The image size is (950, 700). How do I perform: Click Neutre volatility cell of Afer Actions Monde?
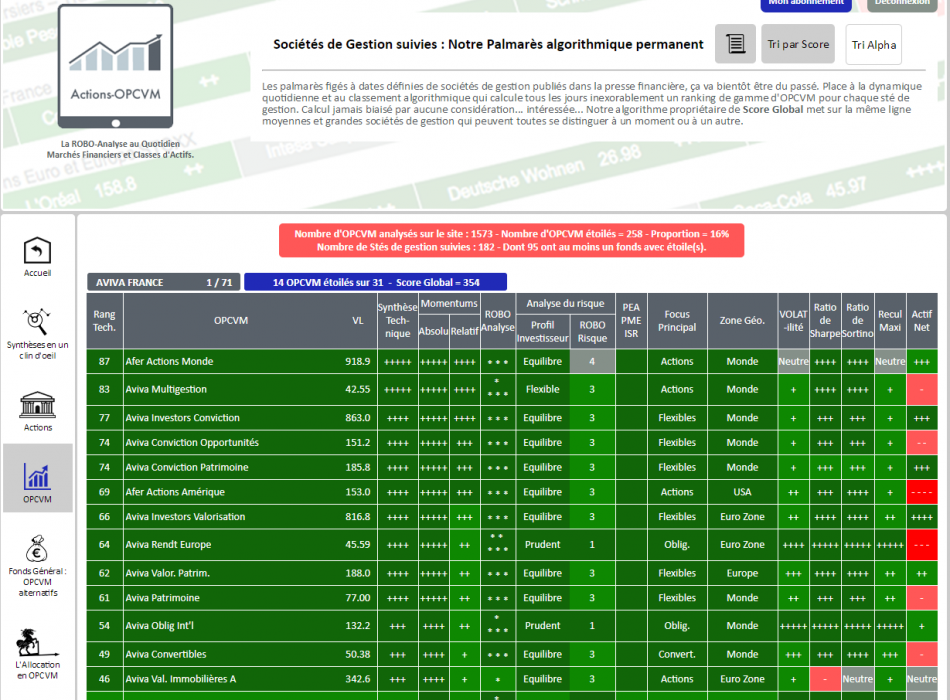(793, 361)
